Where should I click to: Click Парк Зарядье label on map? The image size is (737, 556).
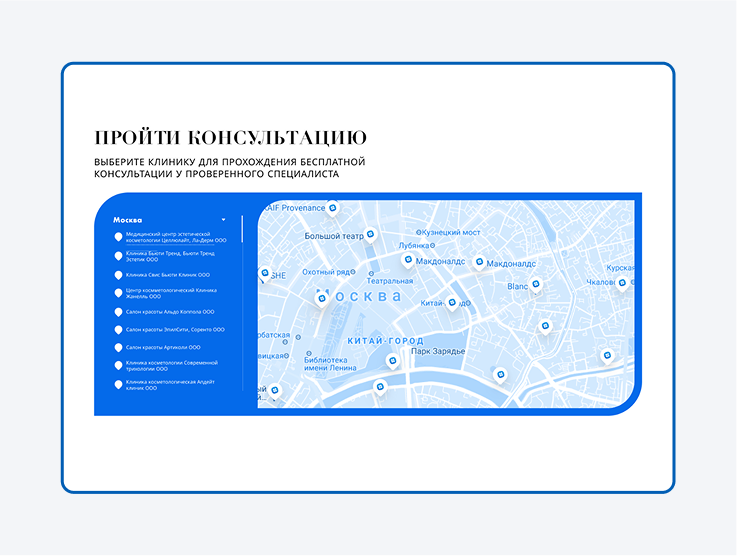[x=439, y=352]
